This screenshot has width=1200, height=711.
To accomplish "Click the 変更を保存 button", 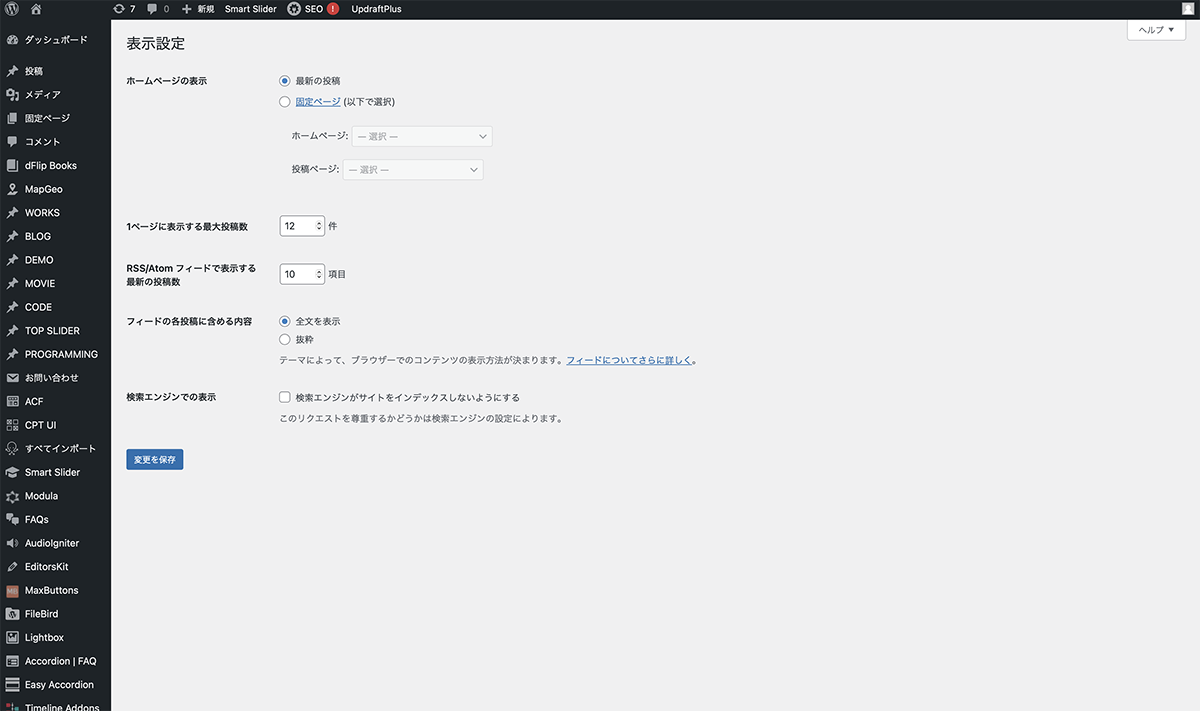I will (x=155, y=460).
